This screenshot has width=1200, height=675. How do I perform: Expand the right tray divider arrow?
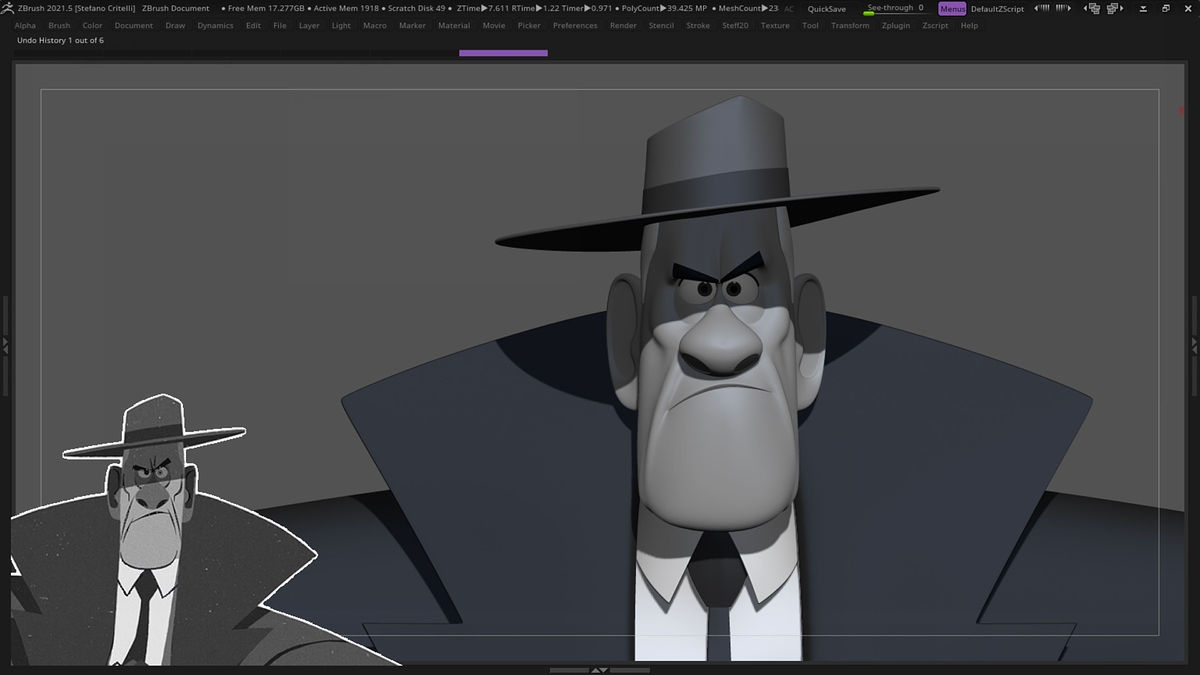pos(1195,344)
